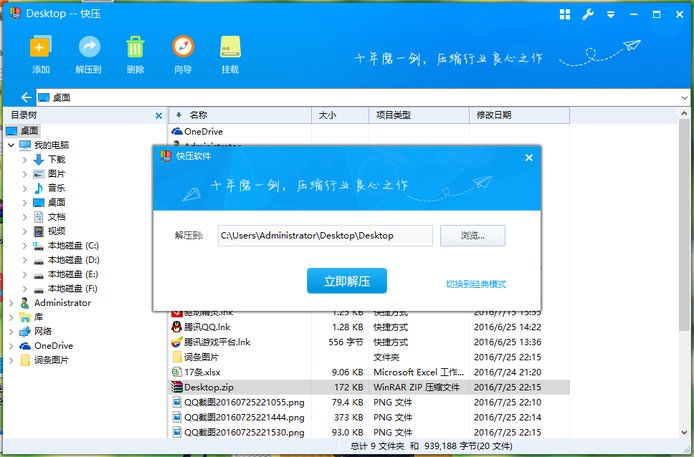Collapse the 我的电脑 tree node
The width and height of the screenshot is (694, 457).
11,145
